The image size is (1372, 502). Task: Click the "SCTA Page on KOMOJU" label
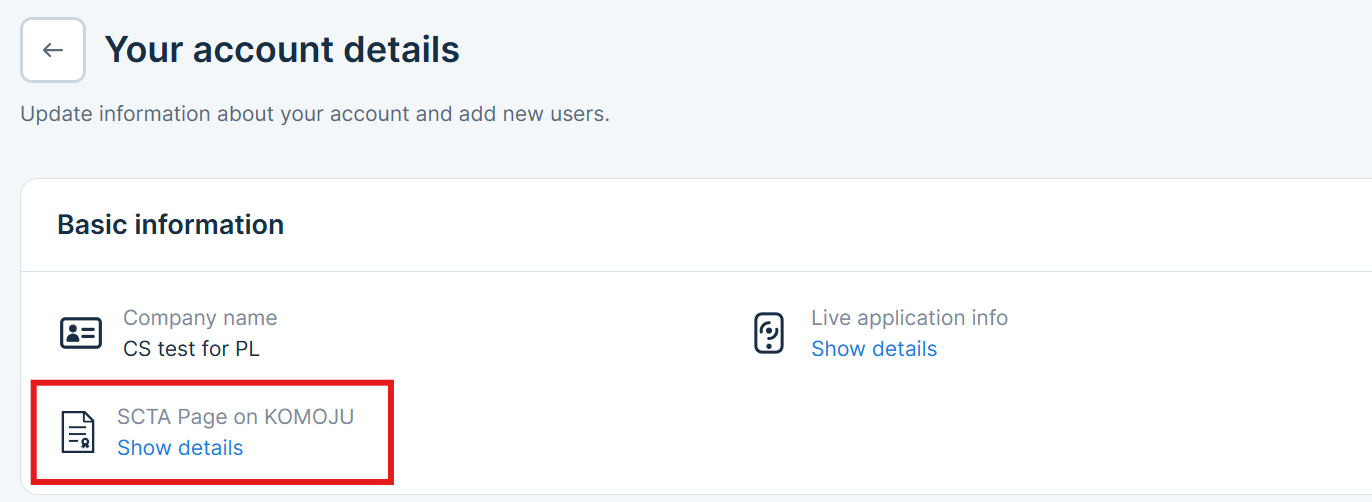coord(235,417)
